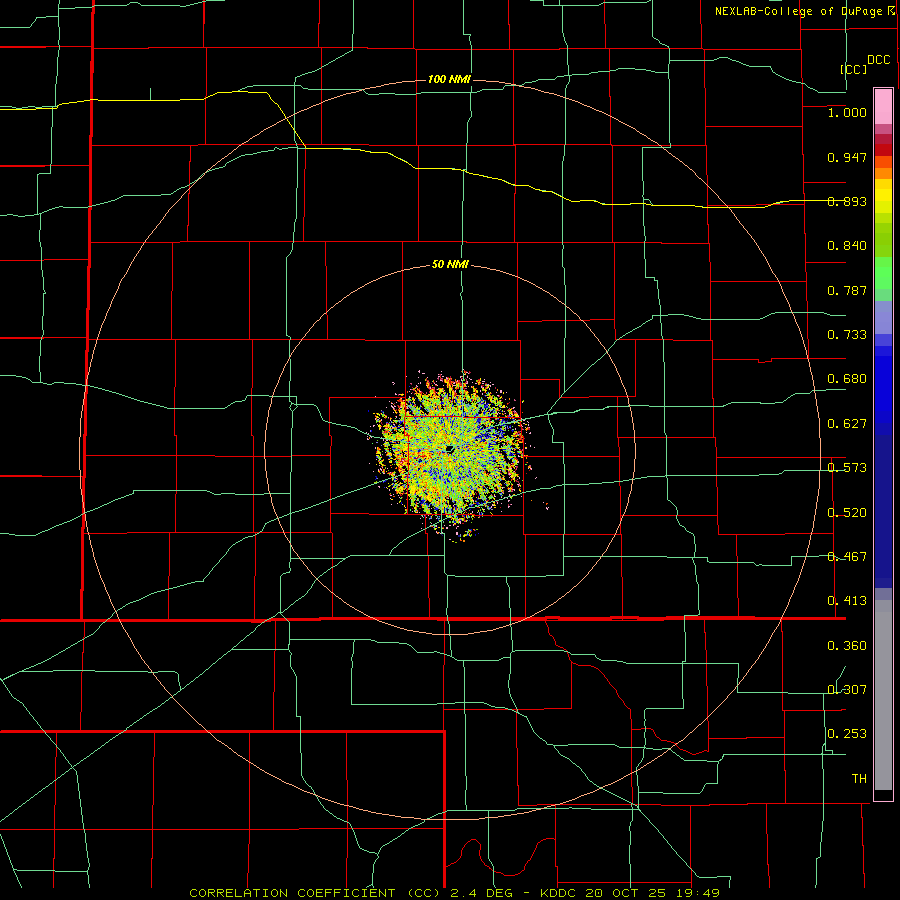Image resolution: width=900 pixels, height=900 pixels.
Task: Click the 0.840 color scale value
Action: click(847, 246)
